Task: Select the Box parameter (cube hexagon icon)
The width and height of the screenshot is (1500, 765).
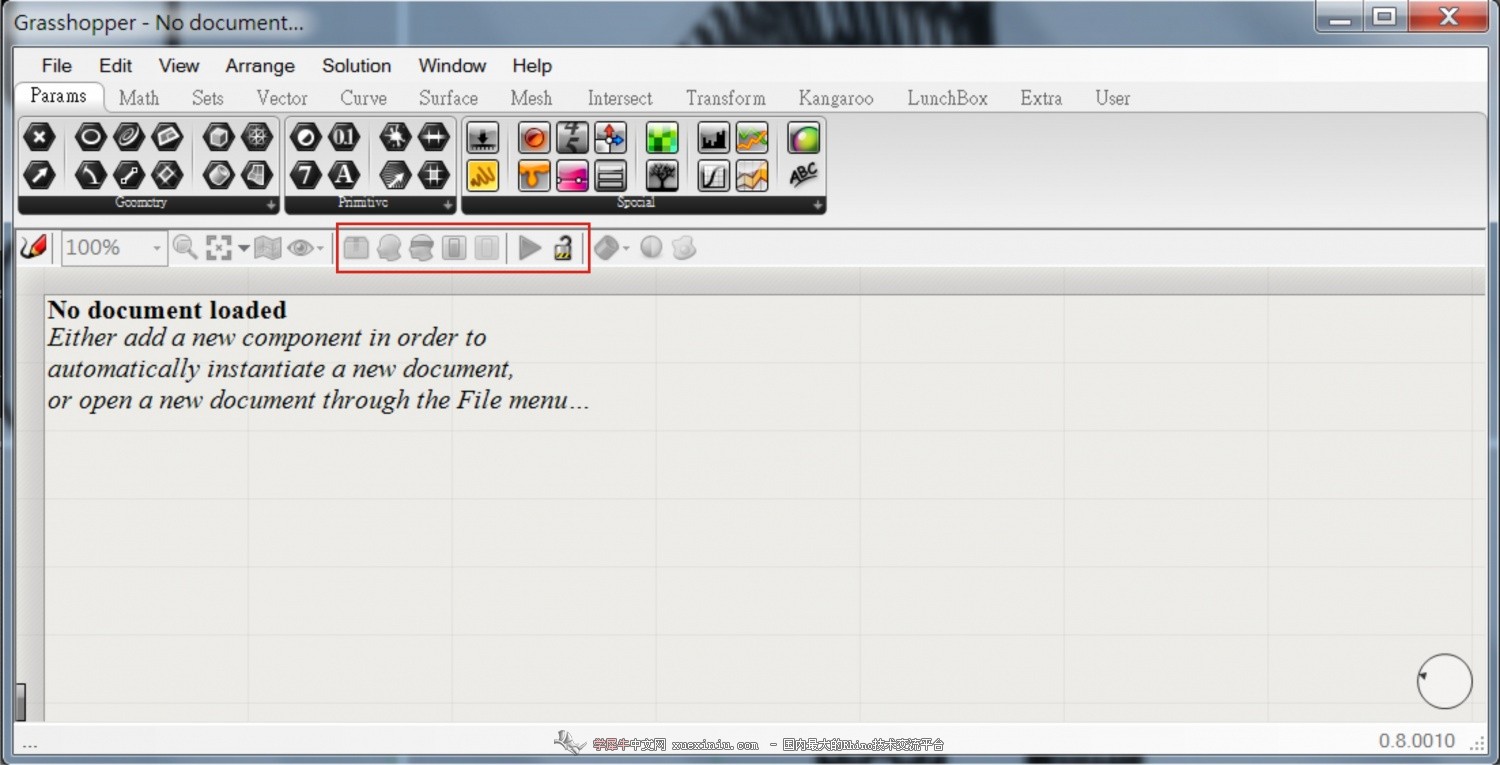Action: click(x=219, y=137)
